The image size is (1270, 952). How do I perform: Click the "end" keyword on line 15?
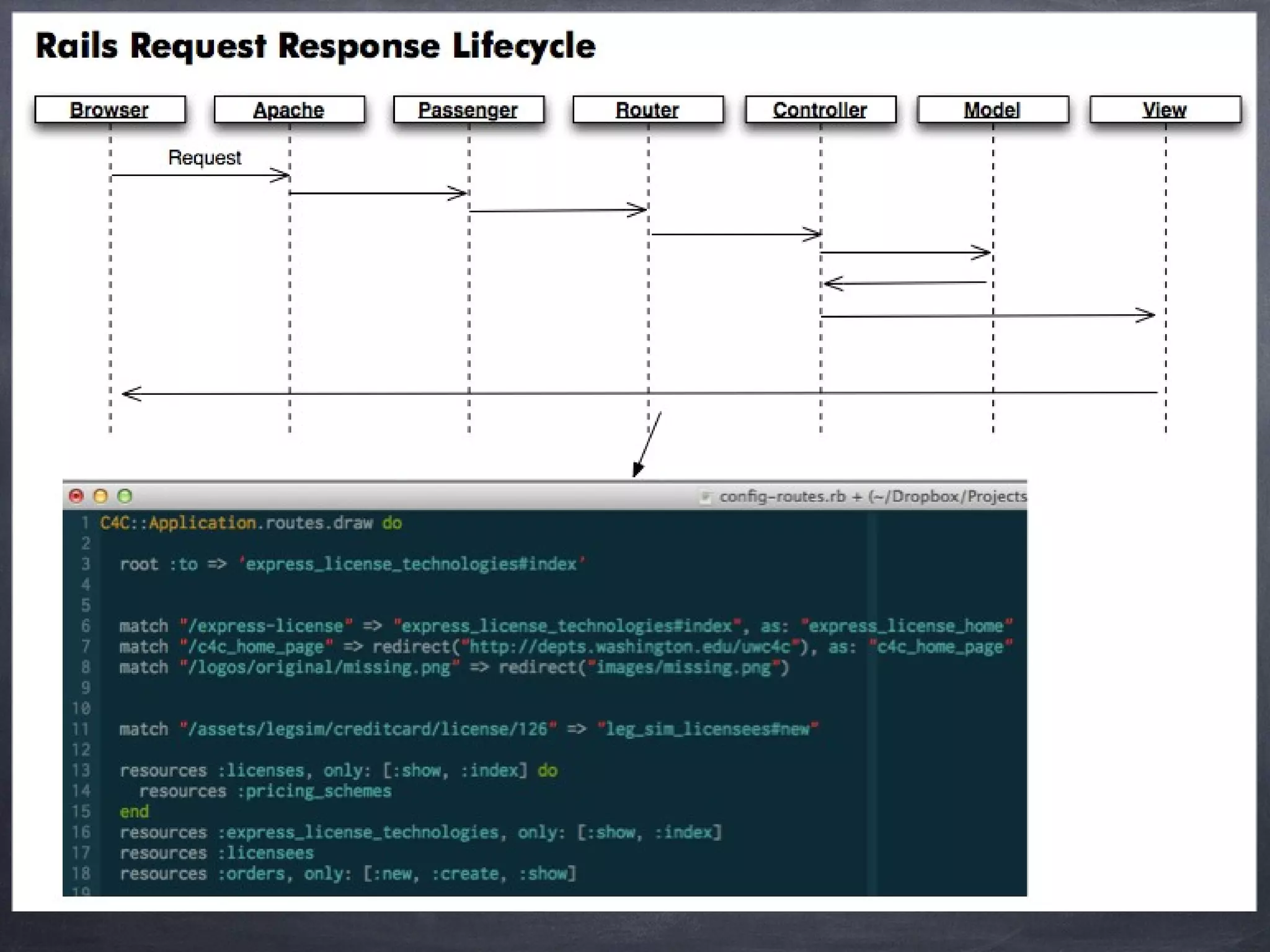(x=134, y=812)
